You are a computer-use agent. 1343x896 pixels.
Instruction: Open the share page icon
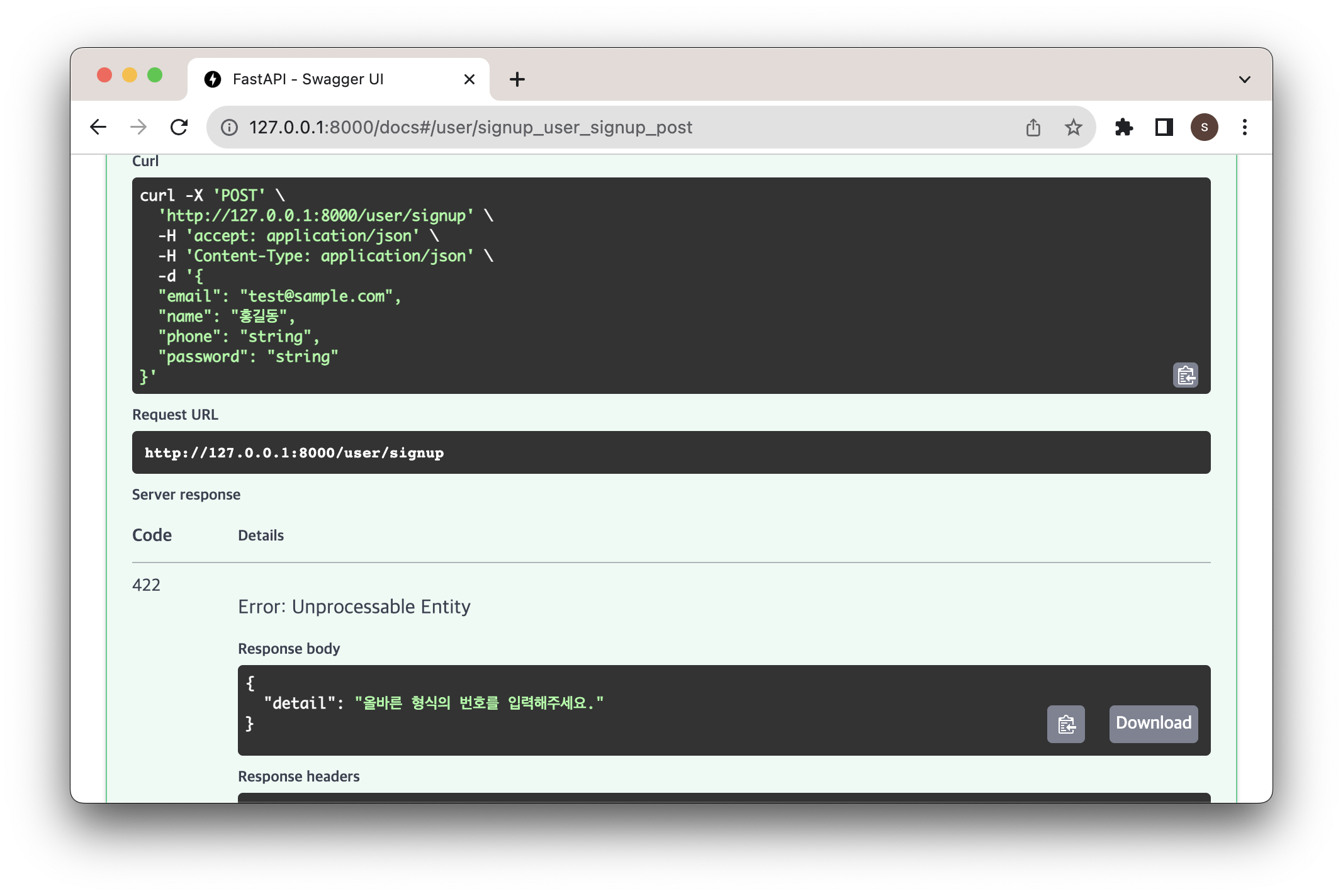(x=1033, y=128)
